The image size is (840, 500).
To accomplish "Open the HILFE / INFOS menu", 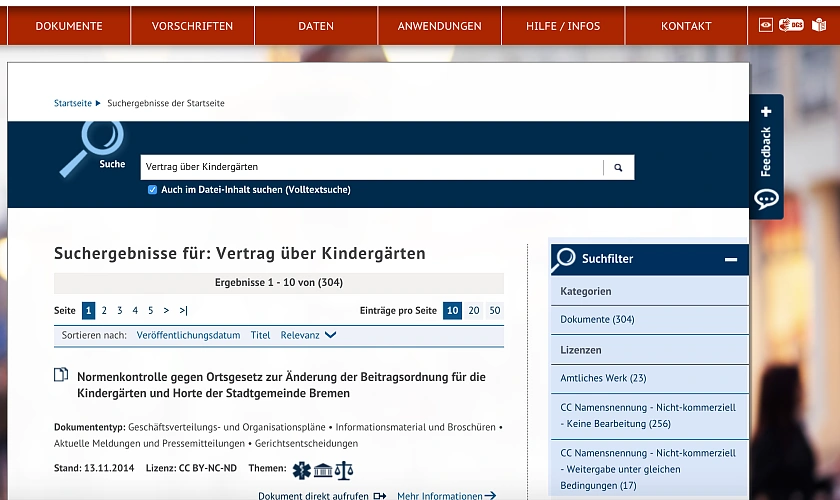I will click(x=563, y=26).
